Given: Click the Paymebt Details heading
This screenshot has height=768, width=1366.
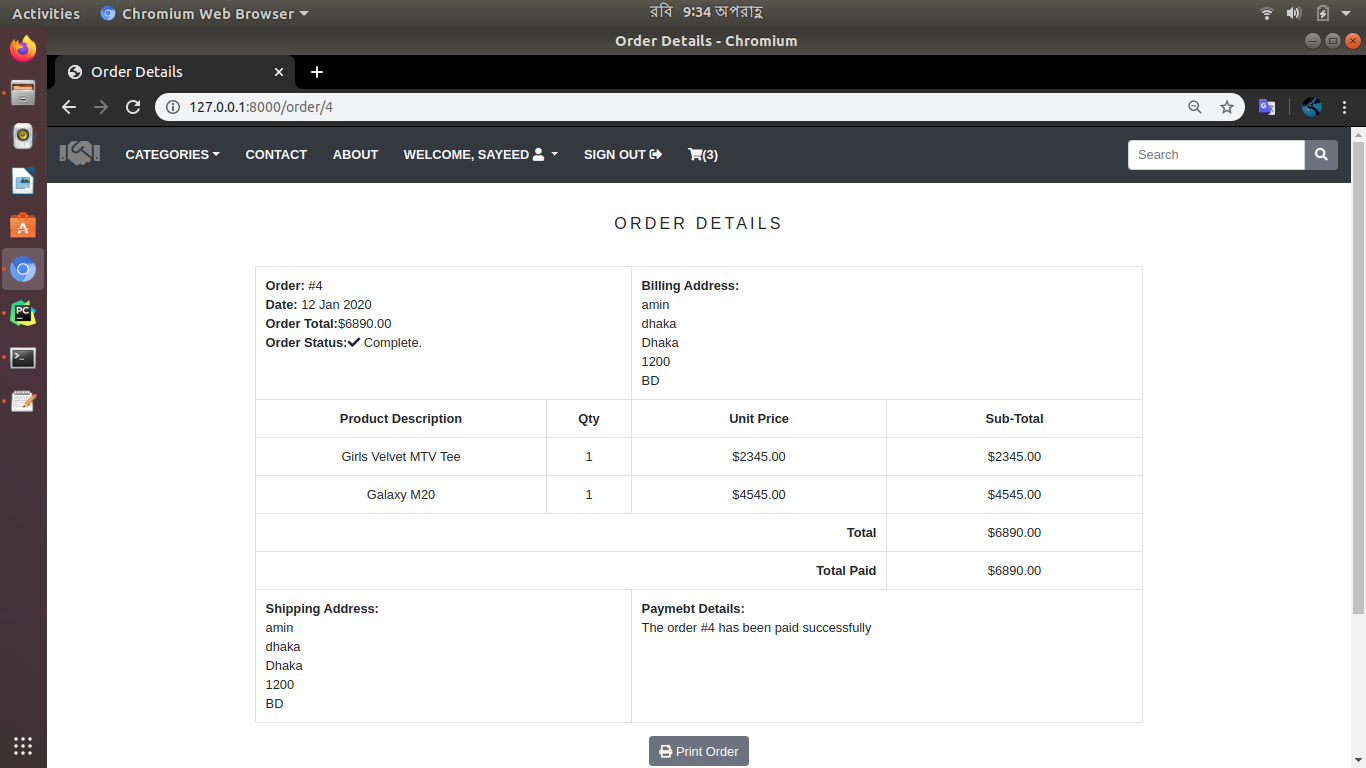Looking at the screenshot, I should (693, 608).
